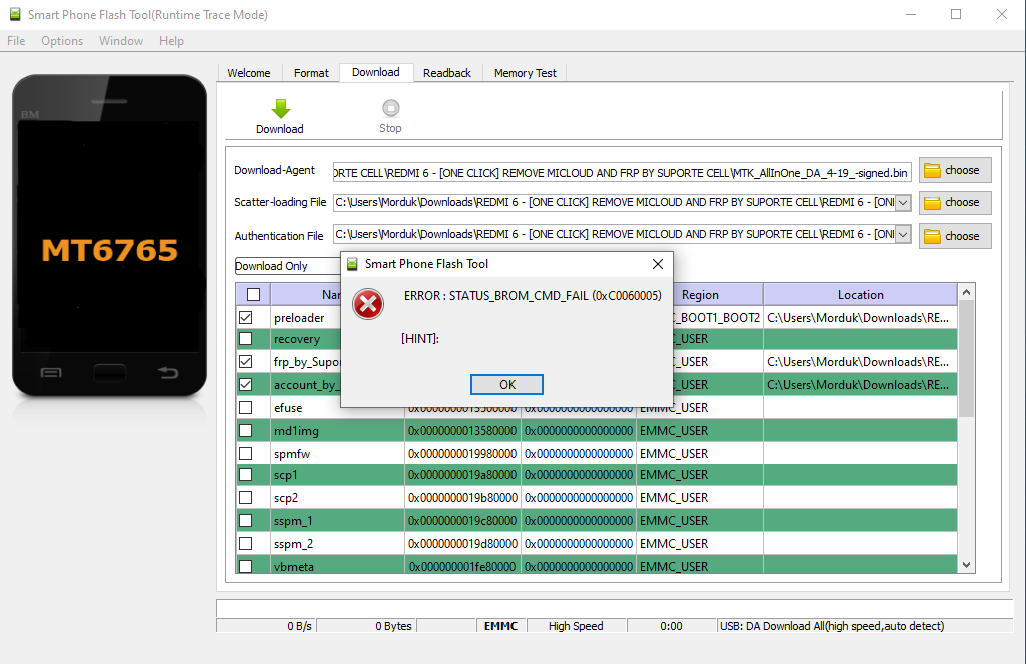Viewport: 1026px width, 666px height.
Task: Toggle the select-all checkbox in table header
Action: pos(253,294)
